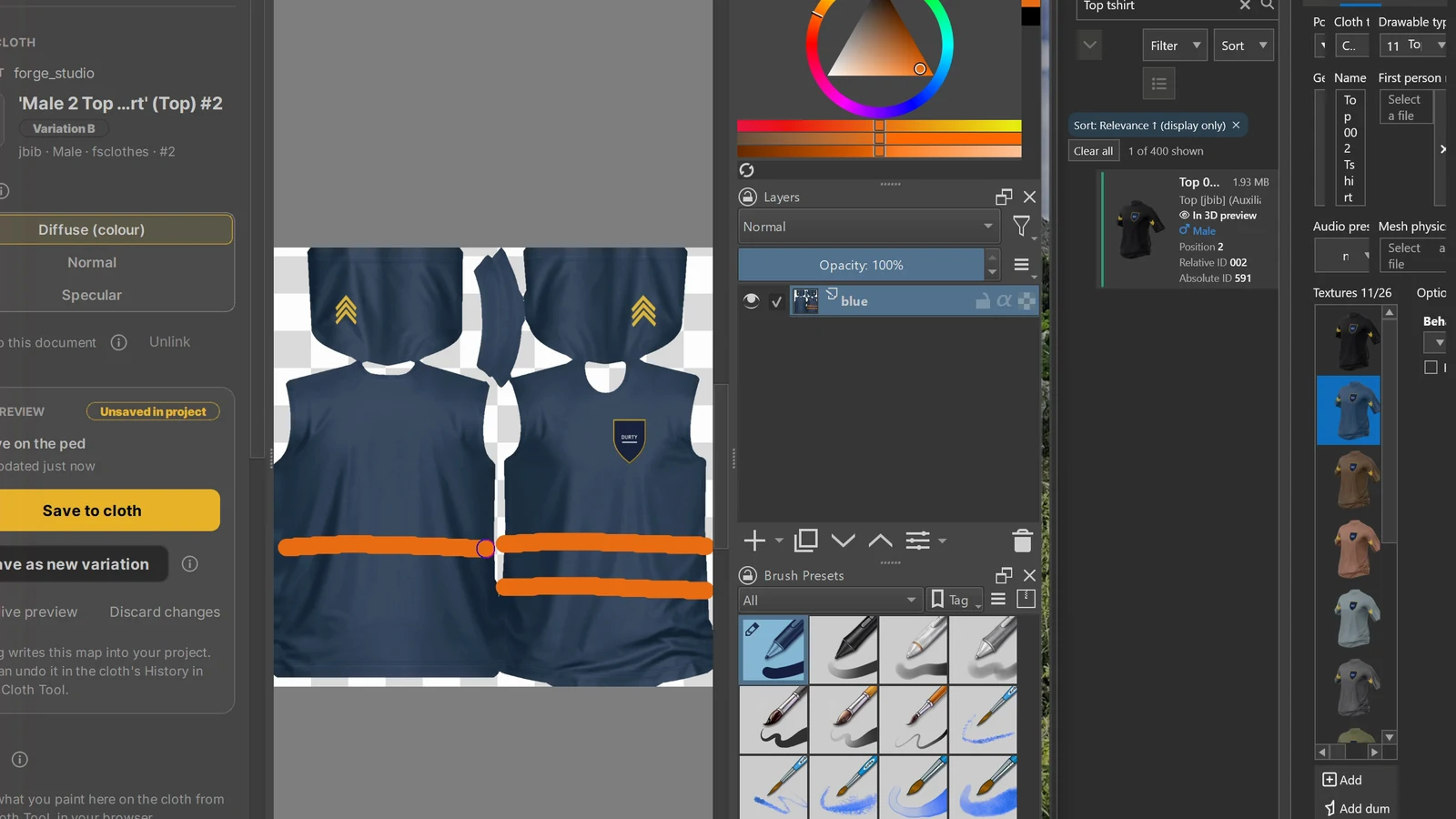Select the basic pen brush preset

pos(773,649)
